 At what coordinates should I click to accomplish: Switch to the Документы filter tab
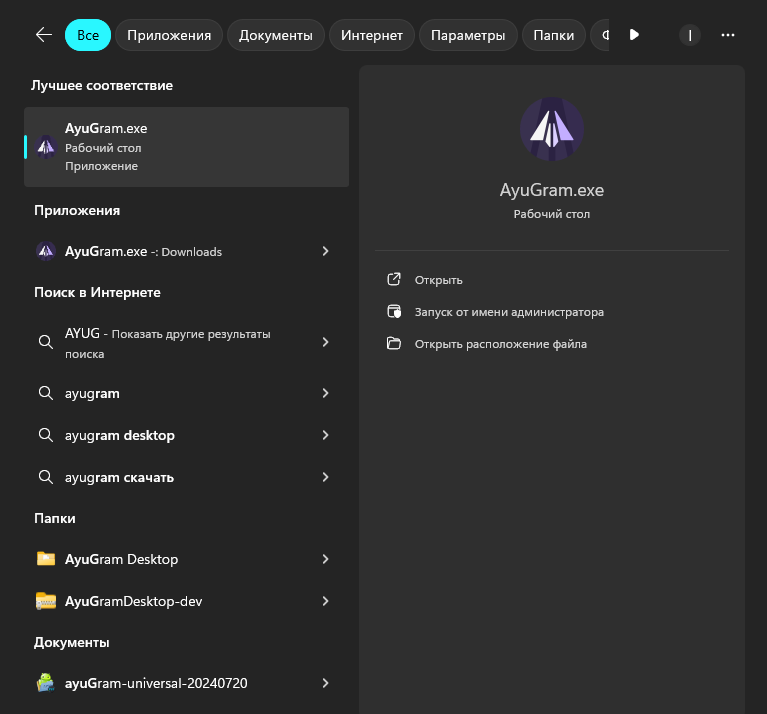pos(275,35)
